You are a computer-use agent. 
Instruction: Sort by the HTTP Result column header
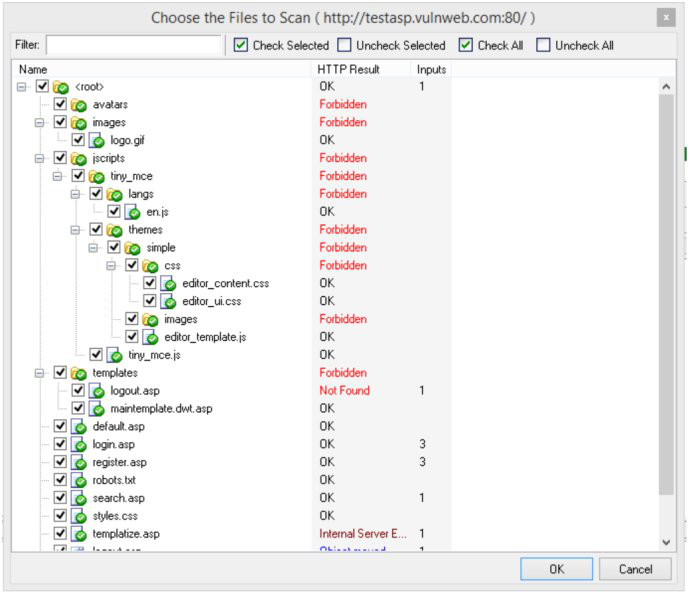coord(362,70)
